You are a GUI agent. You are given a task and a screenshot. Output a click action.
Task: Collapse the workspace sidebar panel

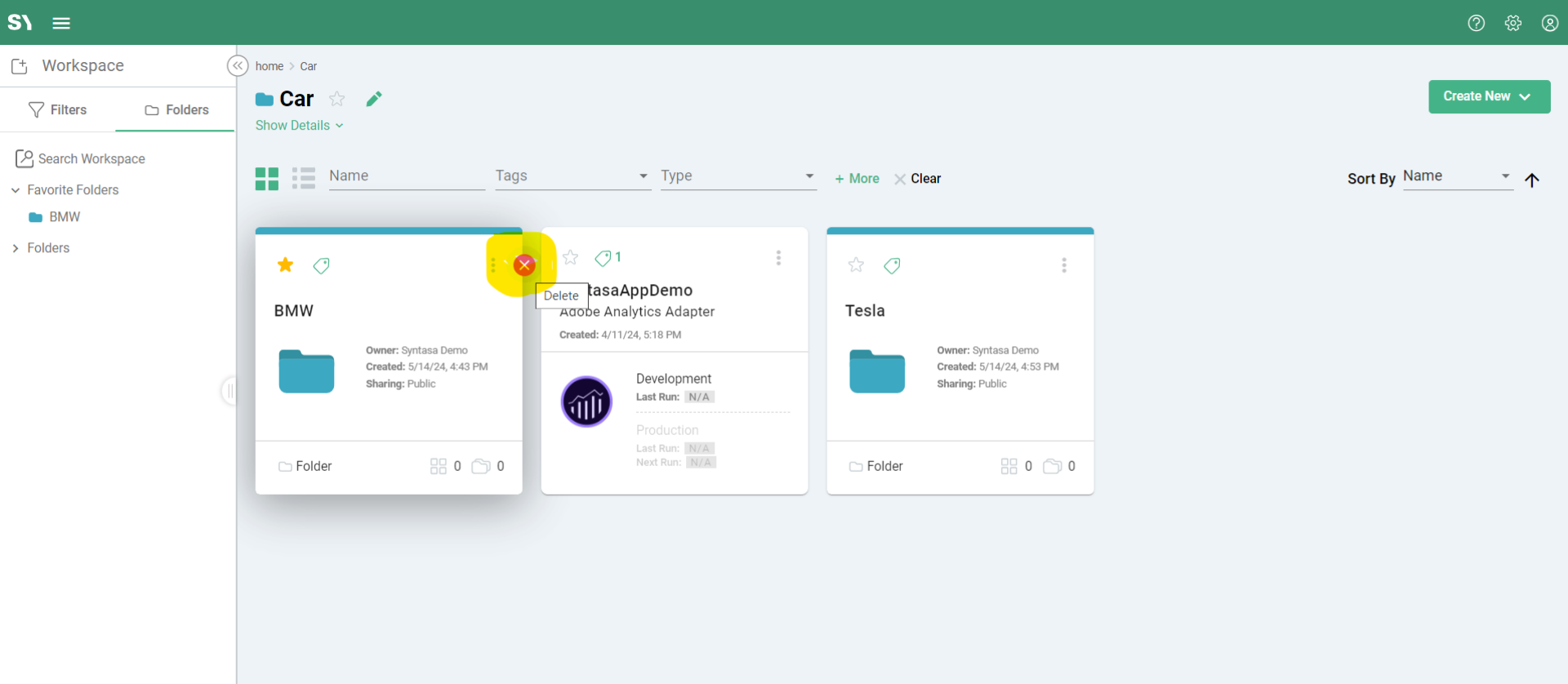tap(237, 65)
